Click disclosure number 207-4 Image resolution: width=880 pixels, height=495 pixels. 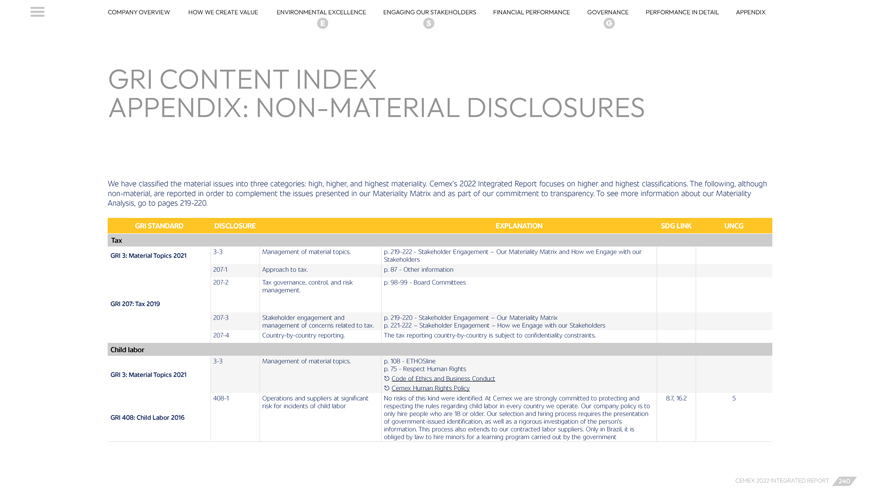[x=221, y=336]
